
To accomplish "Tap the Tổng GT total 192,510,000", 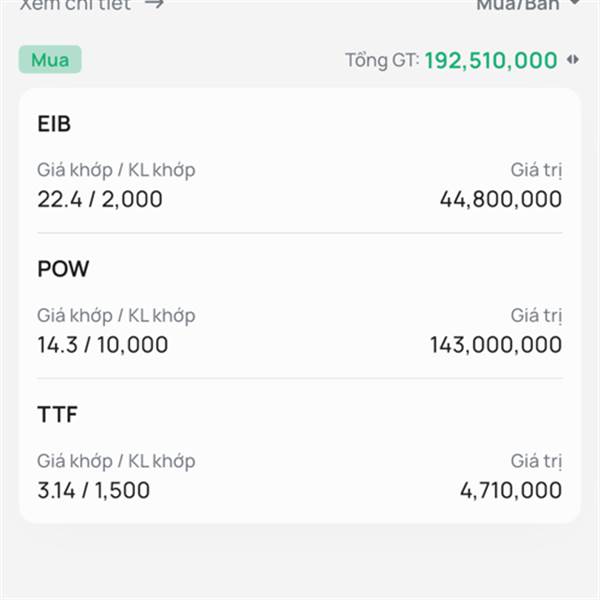I will [490, 60].
